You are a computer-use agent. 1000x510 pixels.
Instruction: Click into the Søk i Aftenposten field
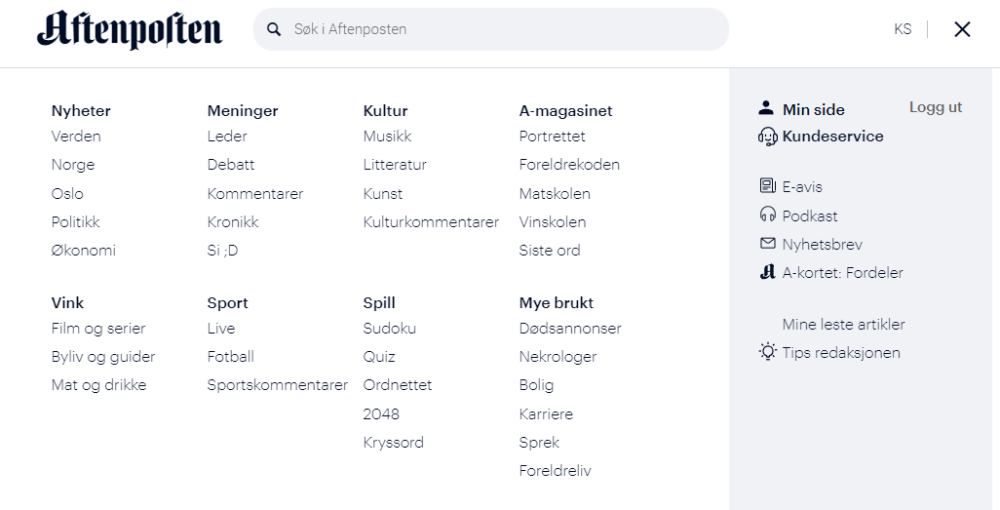[491, 29]
